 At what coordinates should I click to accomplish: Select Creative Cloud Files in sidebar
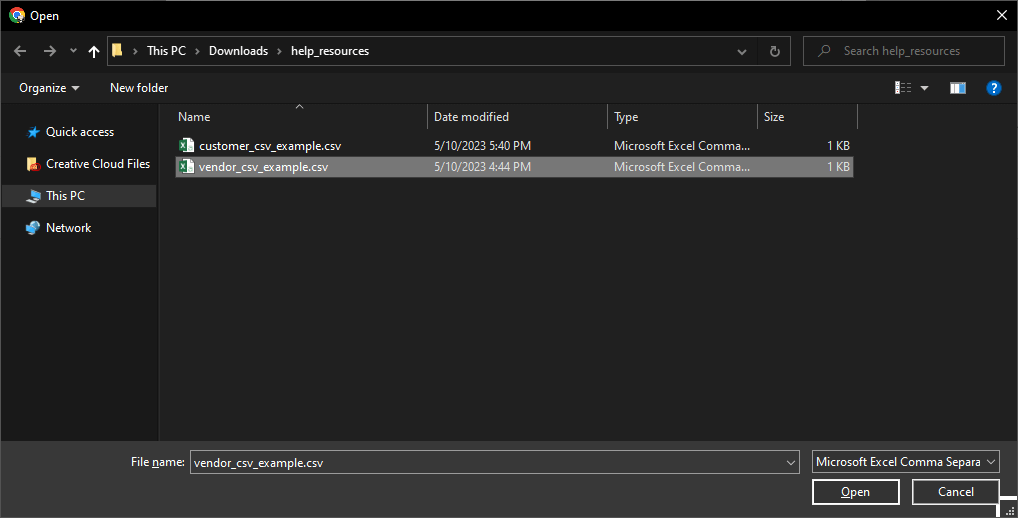click(x=97, y=164)
